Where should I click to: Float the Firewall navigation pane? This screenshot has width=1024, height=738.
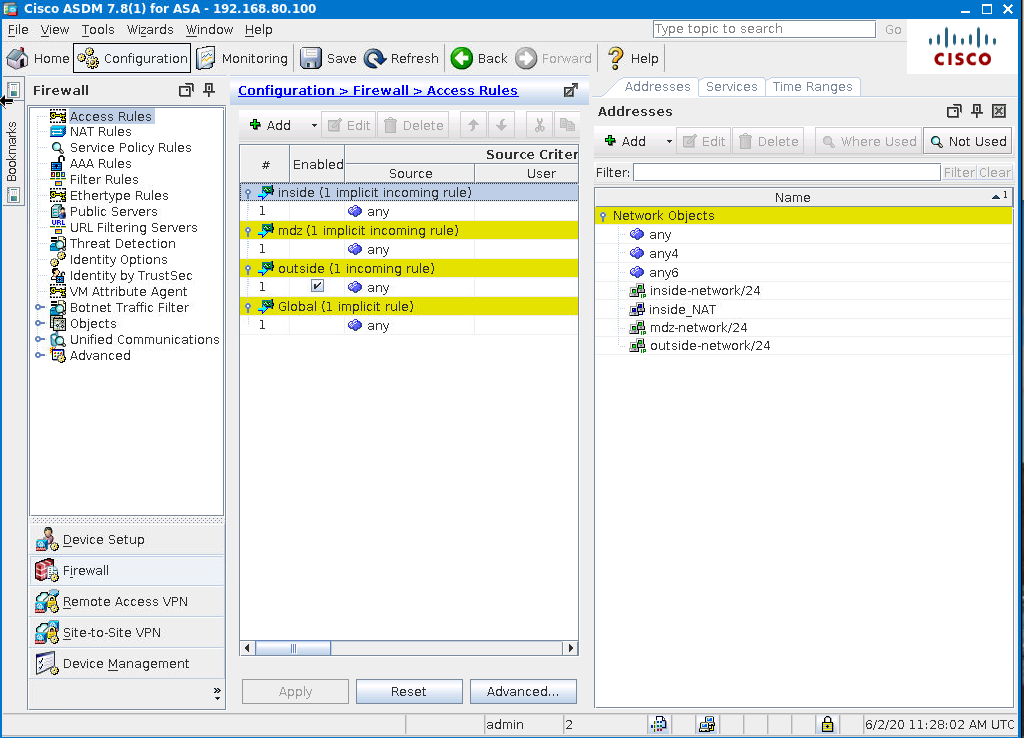186,90
